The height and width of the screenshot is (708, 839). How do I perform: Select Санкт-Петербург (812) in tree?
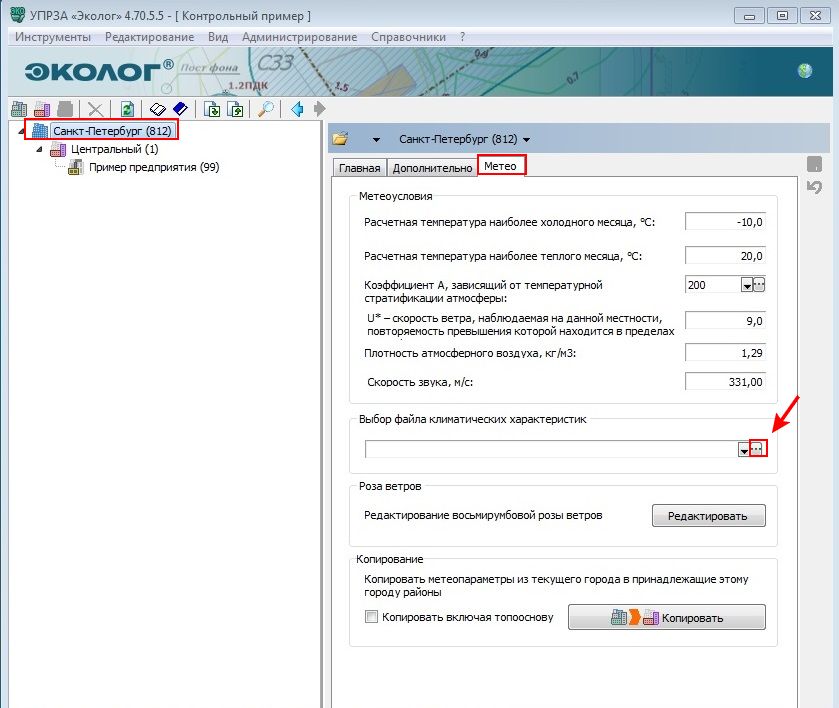(112, 131)
